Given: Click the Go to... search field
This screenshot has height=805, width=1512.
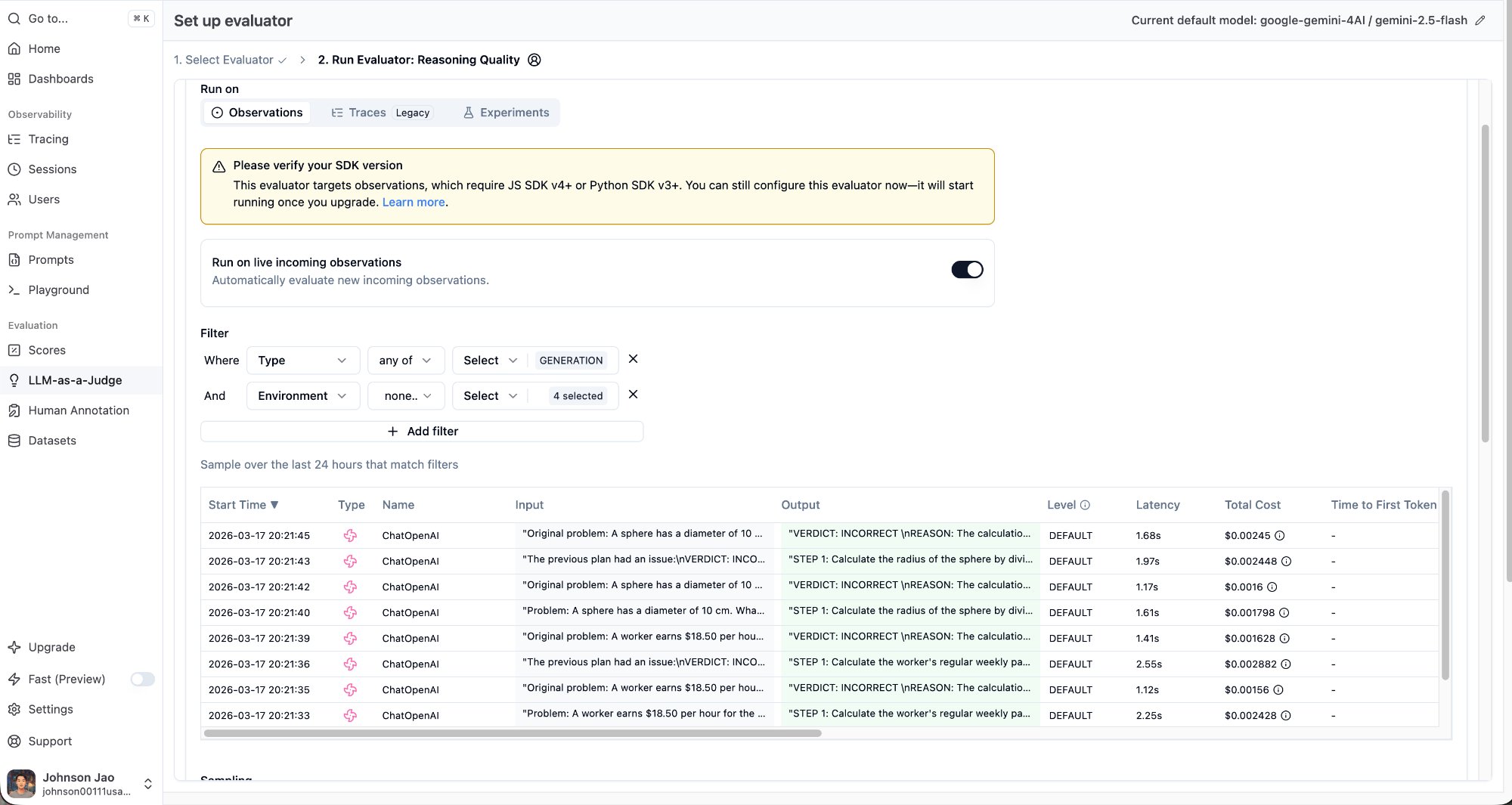Looking at the screenshot, I should [47, 18].
